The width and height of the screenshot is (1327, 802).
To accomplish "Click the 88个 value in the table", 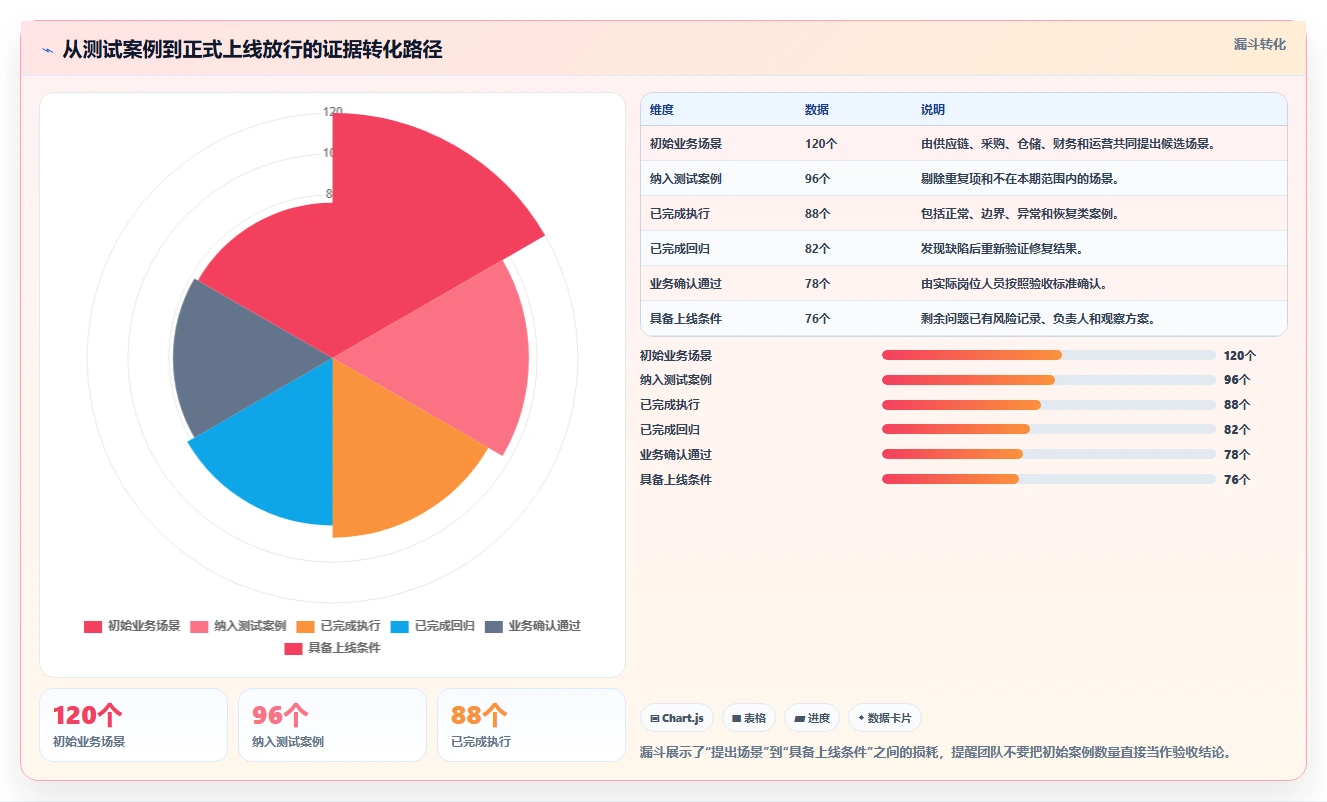I will point(818,214).
